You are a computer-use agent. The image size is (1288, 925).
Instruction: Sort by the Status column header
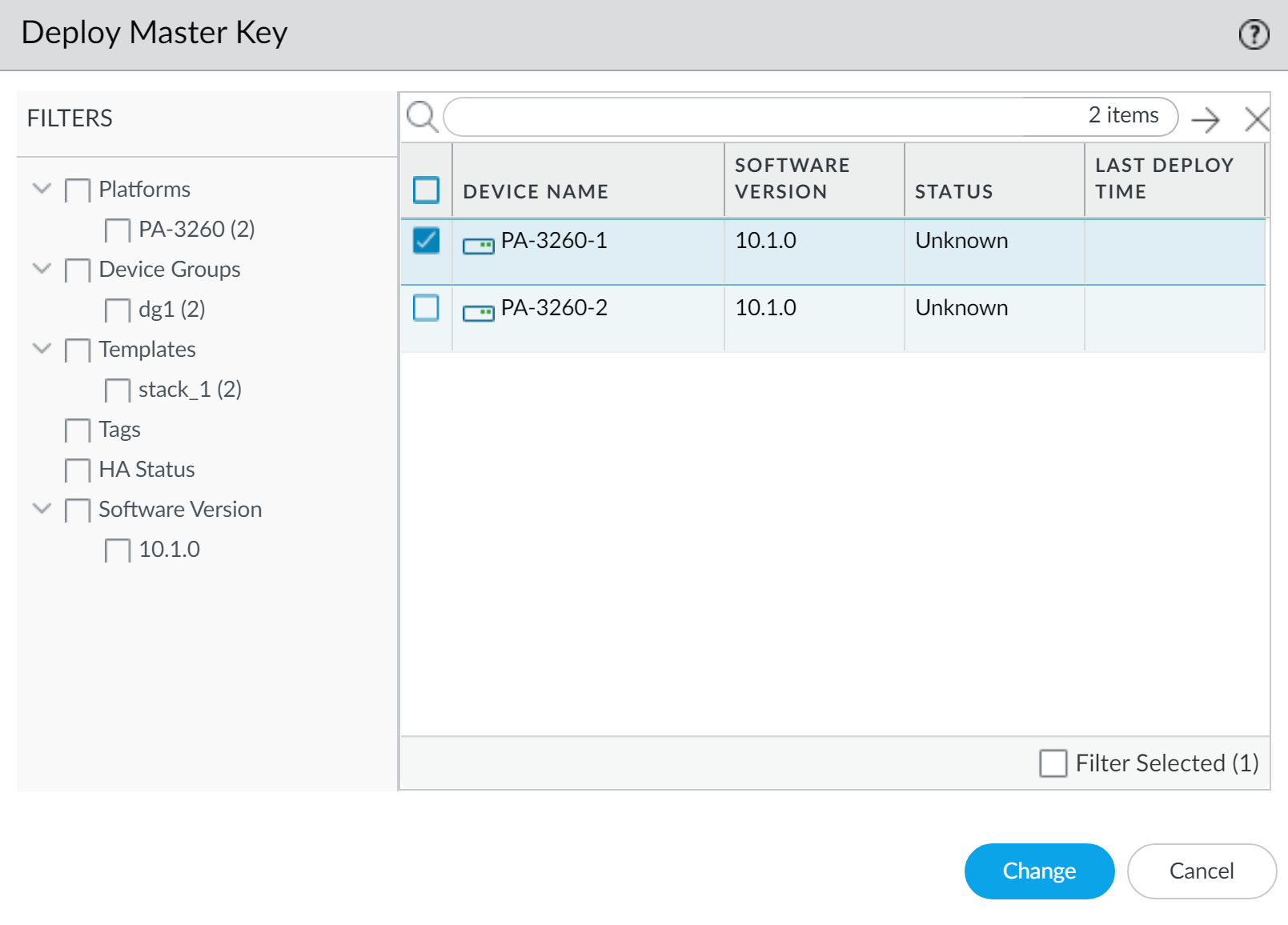[953, 192]
